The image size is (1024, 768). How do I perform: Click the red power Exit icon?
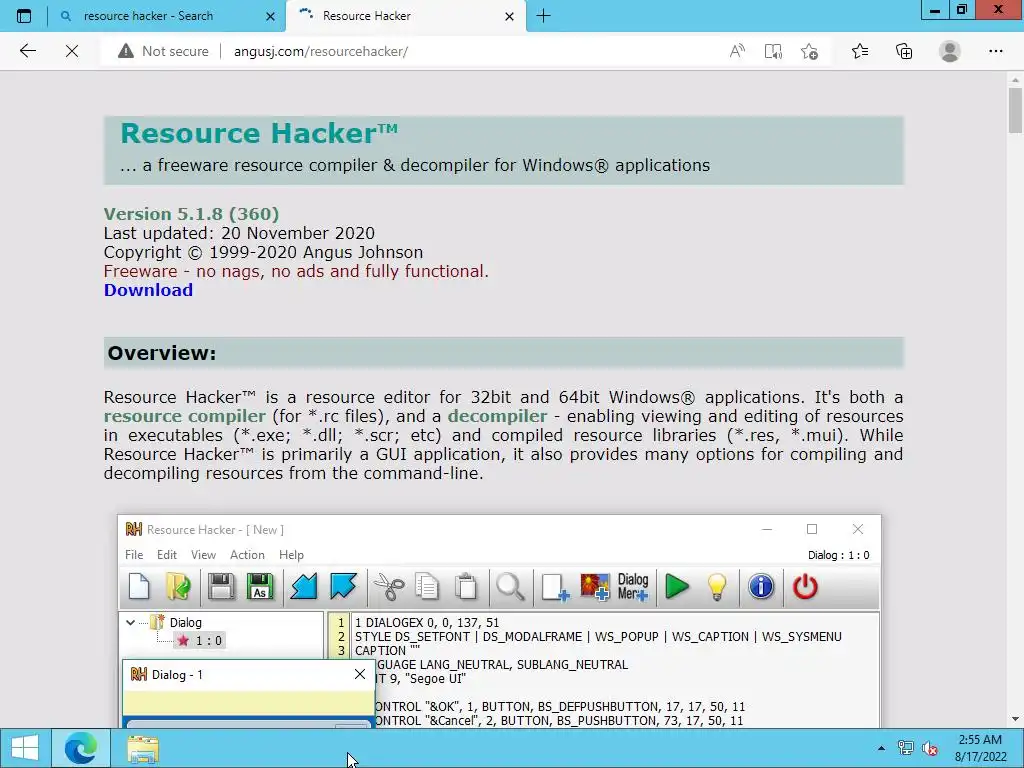pos(805,586)
